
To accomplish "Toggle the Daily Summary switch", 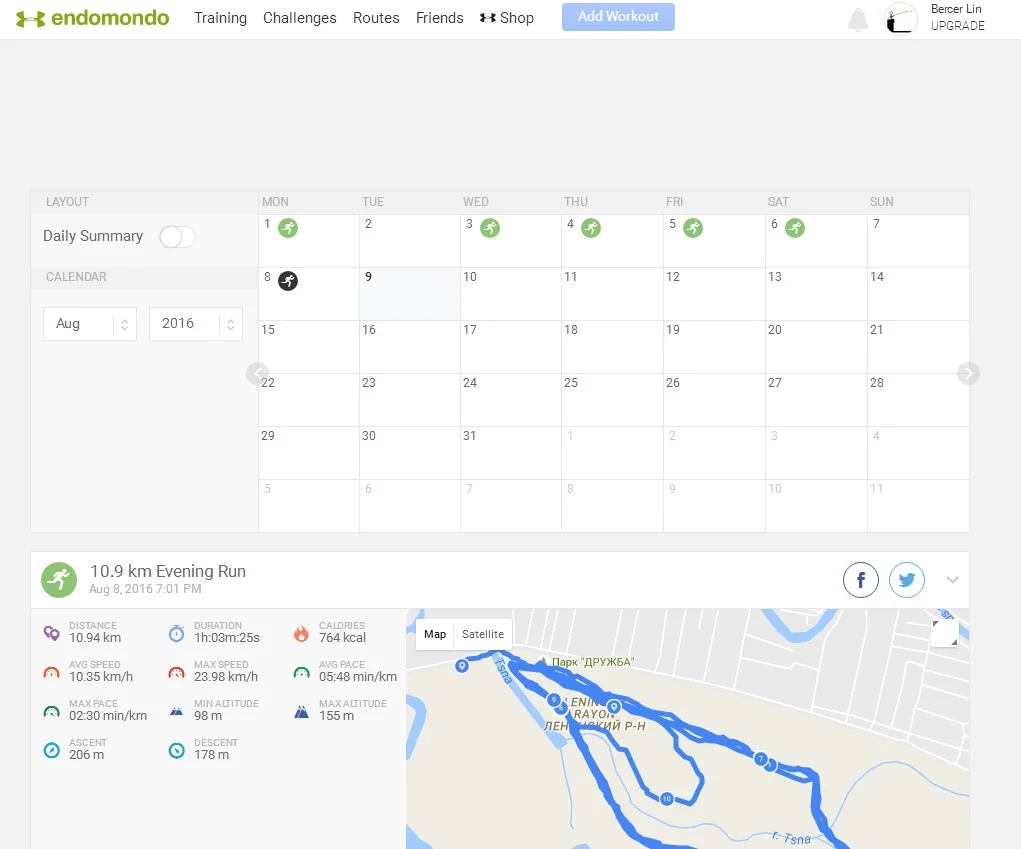I will (177, 237).
